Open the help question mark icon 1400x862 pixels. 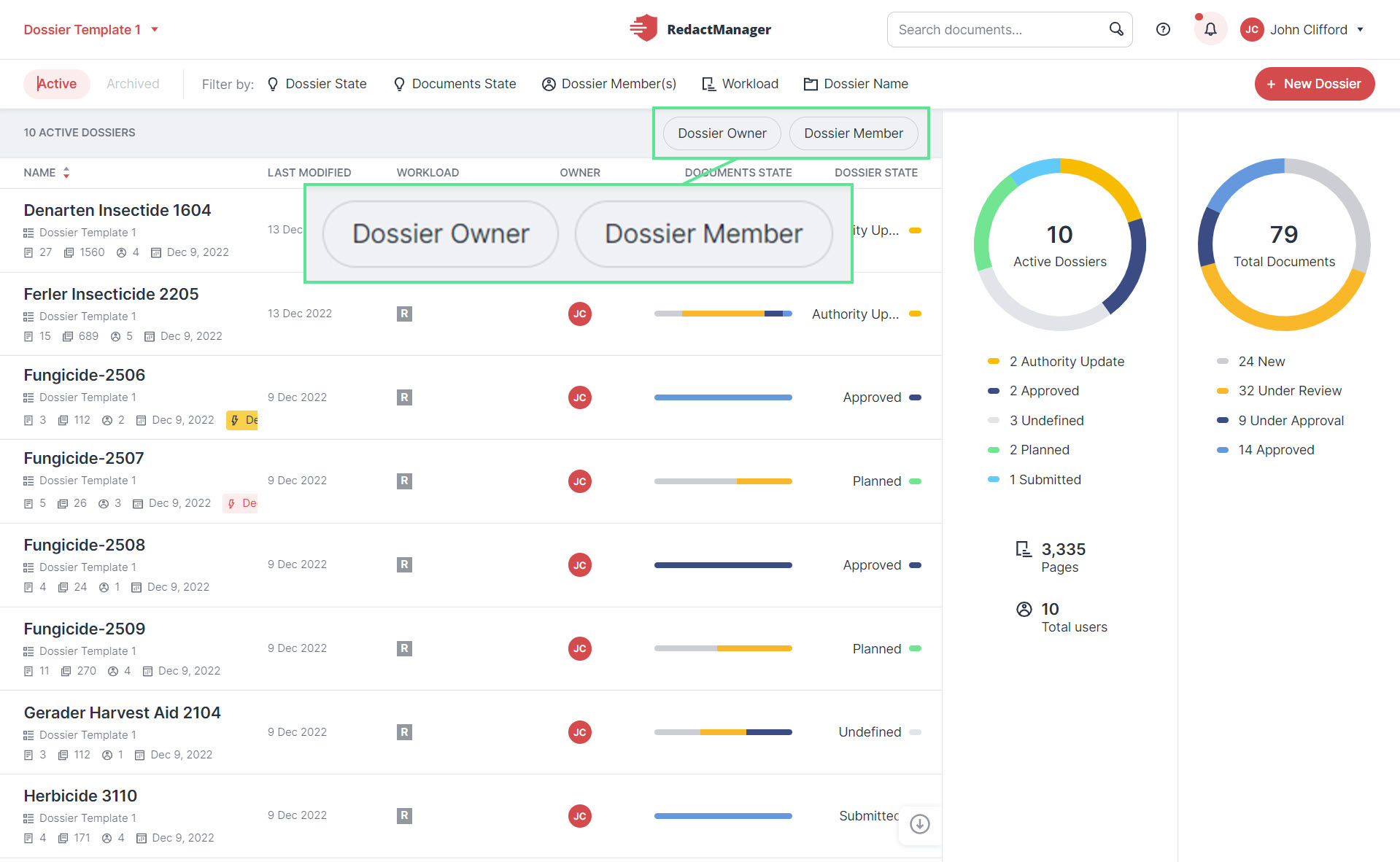click(x=1164, y=29)
